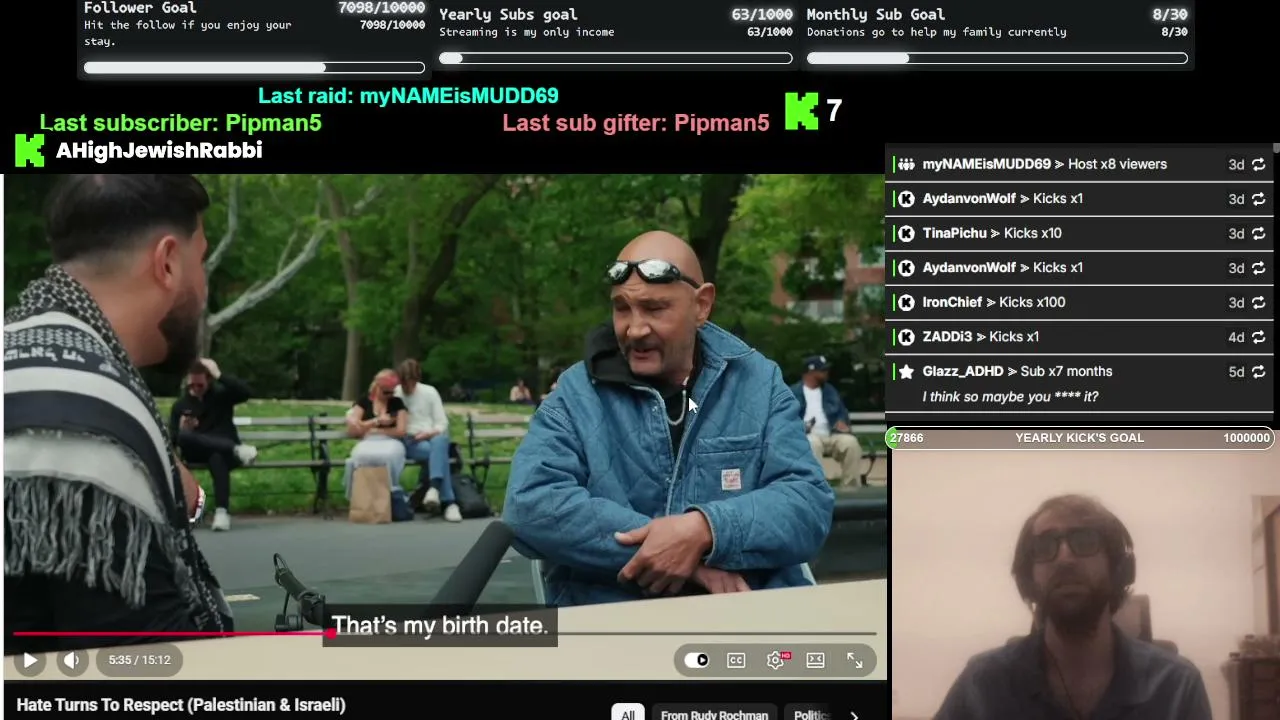The width and height of the screenshot is (1280, 720).
Task: Toggle the autoplay switch in video controls
Action: (696, 660)
